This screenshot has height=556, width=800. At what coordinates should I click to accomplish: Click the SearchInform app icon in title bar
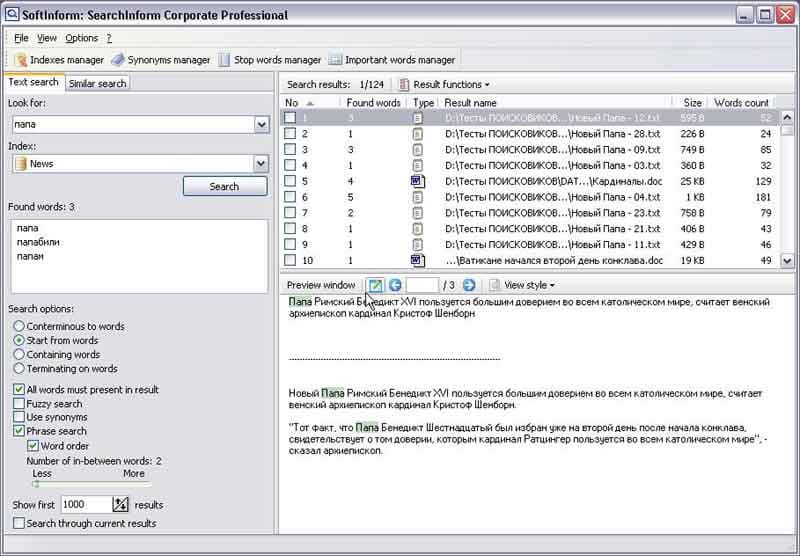[x=11, y=14]
